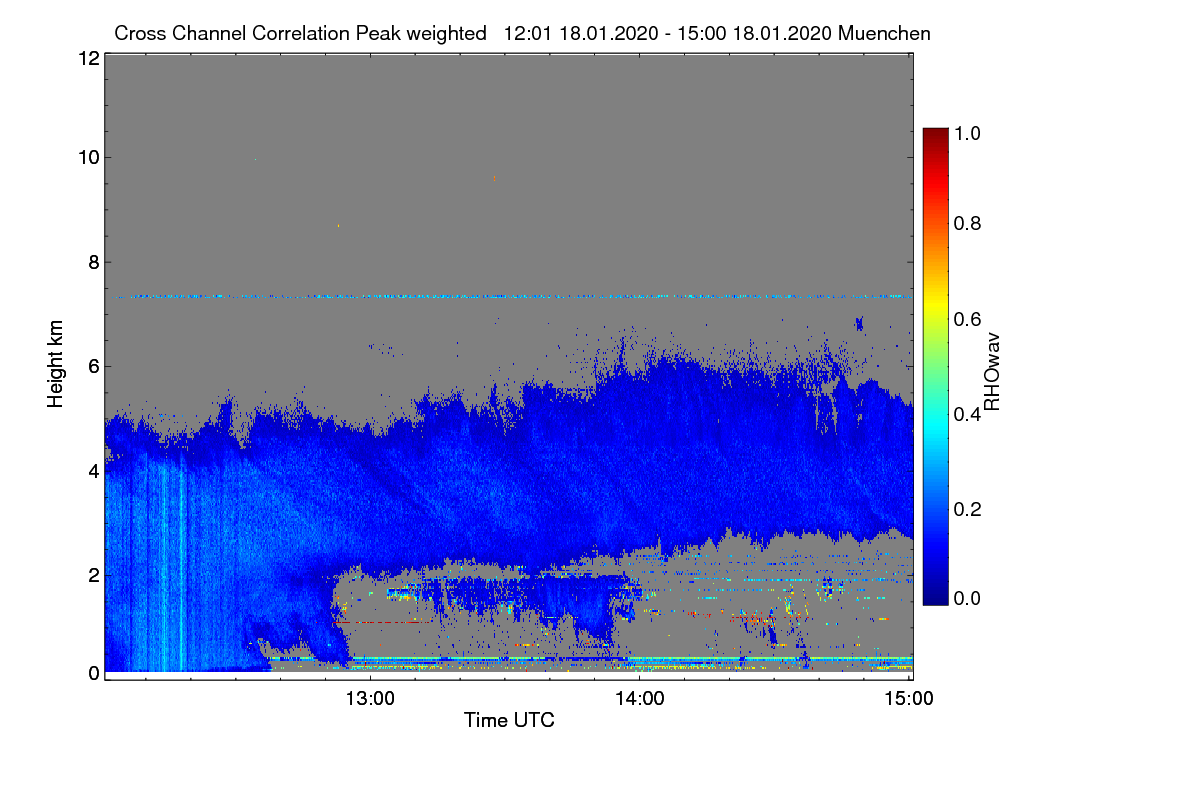Click the 0 km height tick label

[x=93, y=673]
